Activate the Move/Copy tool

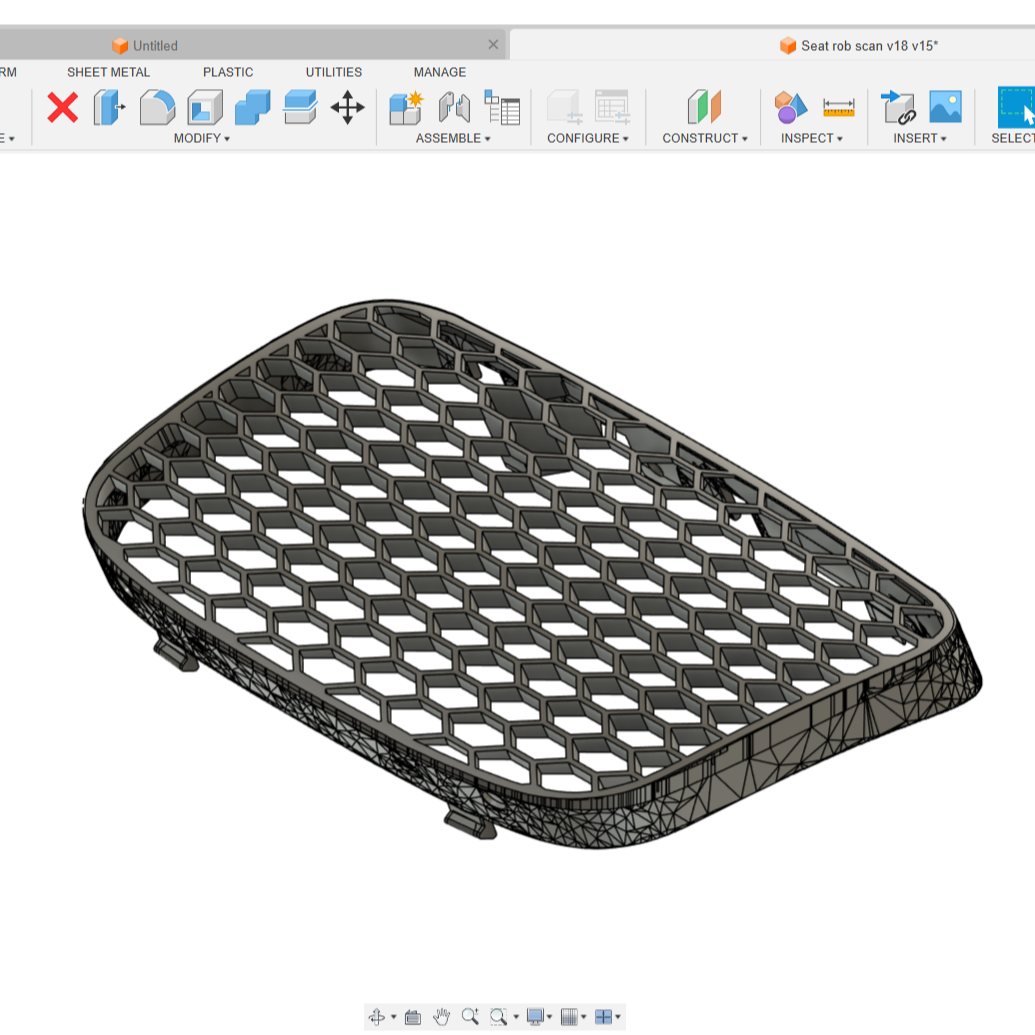pos(348,108)
